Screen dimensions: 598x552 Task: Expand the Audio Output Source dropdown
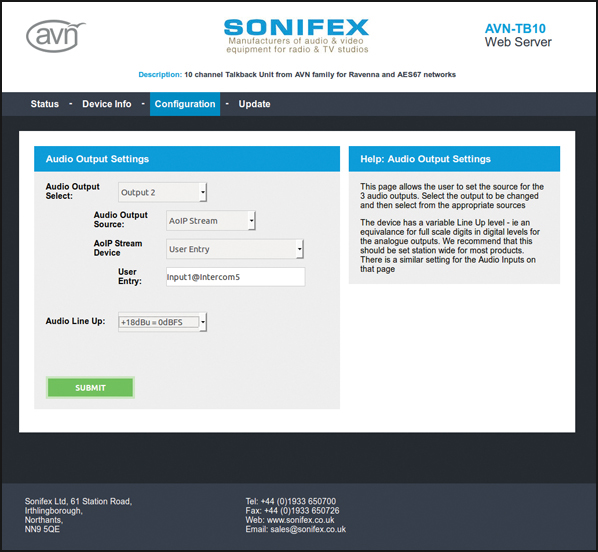pyautogui.click(x=211, y=220)
